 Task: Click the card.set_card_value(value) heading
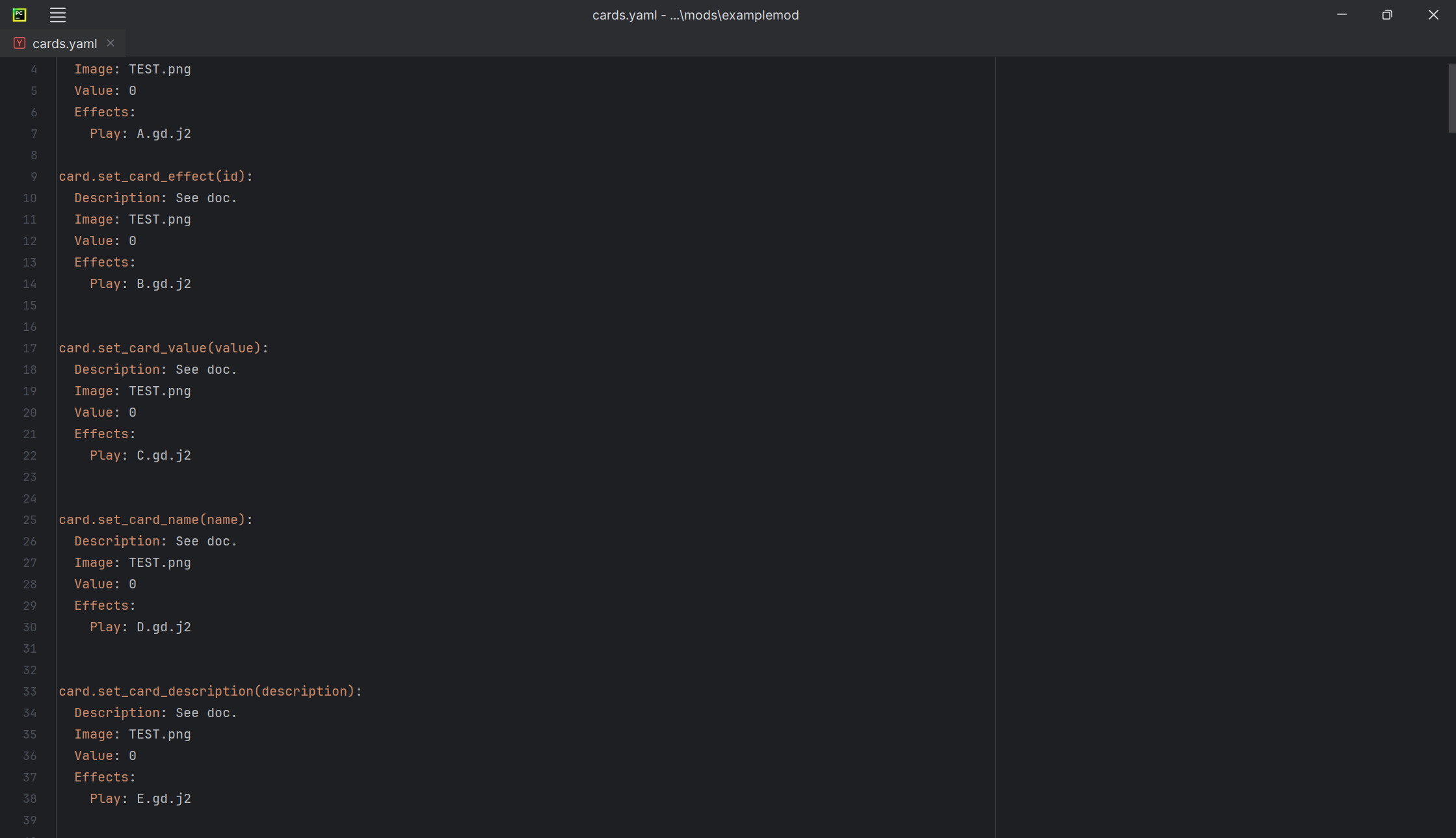164,348
